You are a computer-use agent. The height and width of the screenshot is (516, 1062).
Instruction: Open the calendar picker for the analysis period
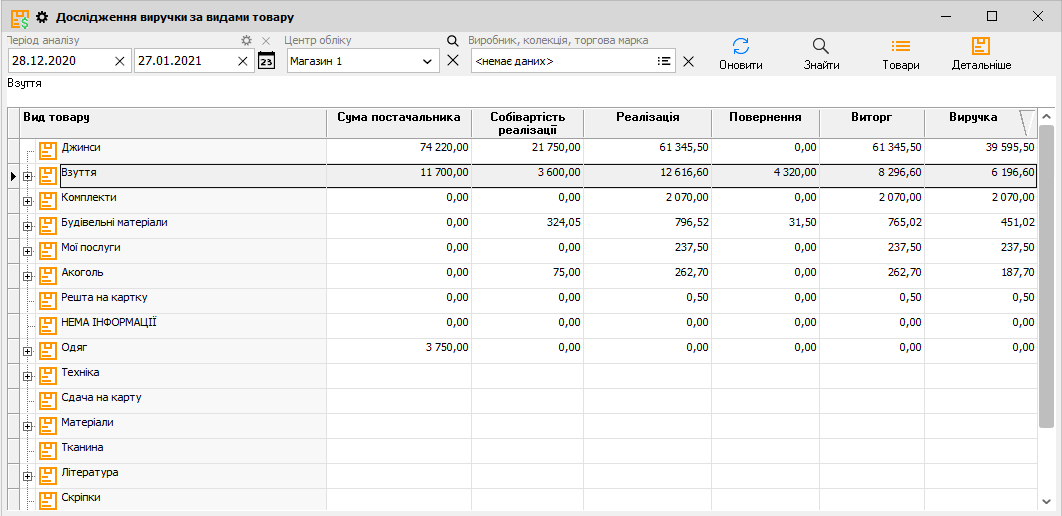pyautogui.click(x=266, y=61)
